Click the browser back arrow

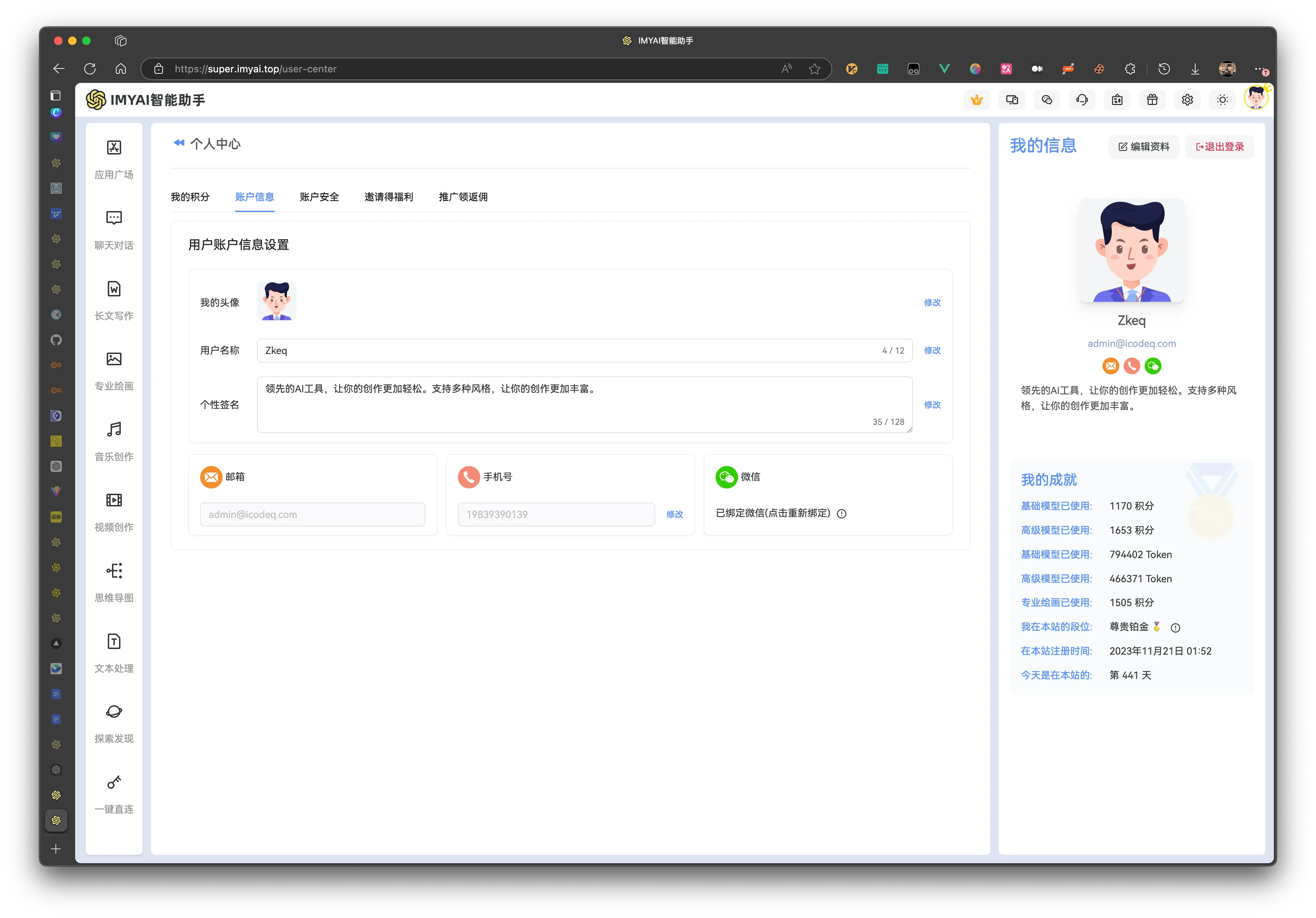59,69
